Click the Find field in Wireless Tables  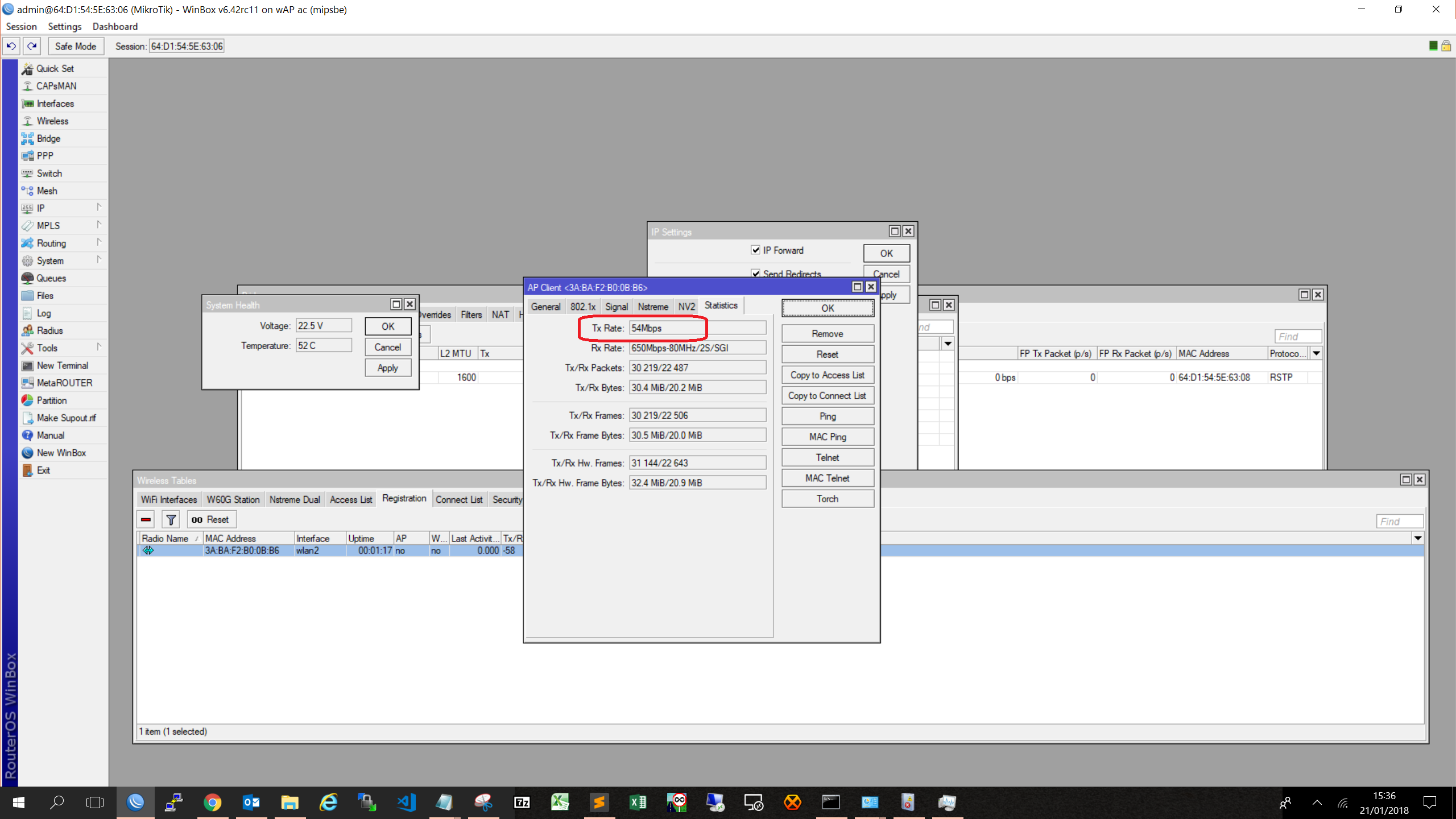click(1399, 521)
